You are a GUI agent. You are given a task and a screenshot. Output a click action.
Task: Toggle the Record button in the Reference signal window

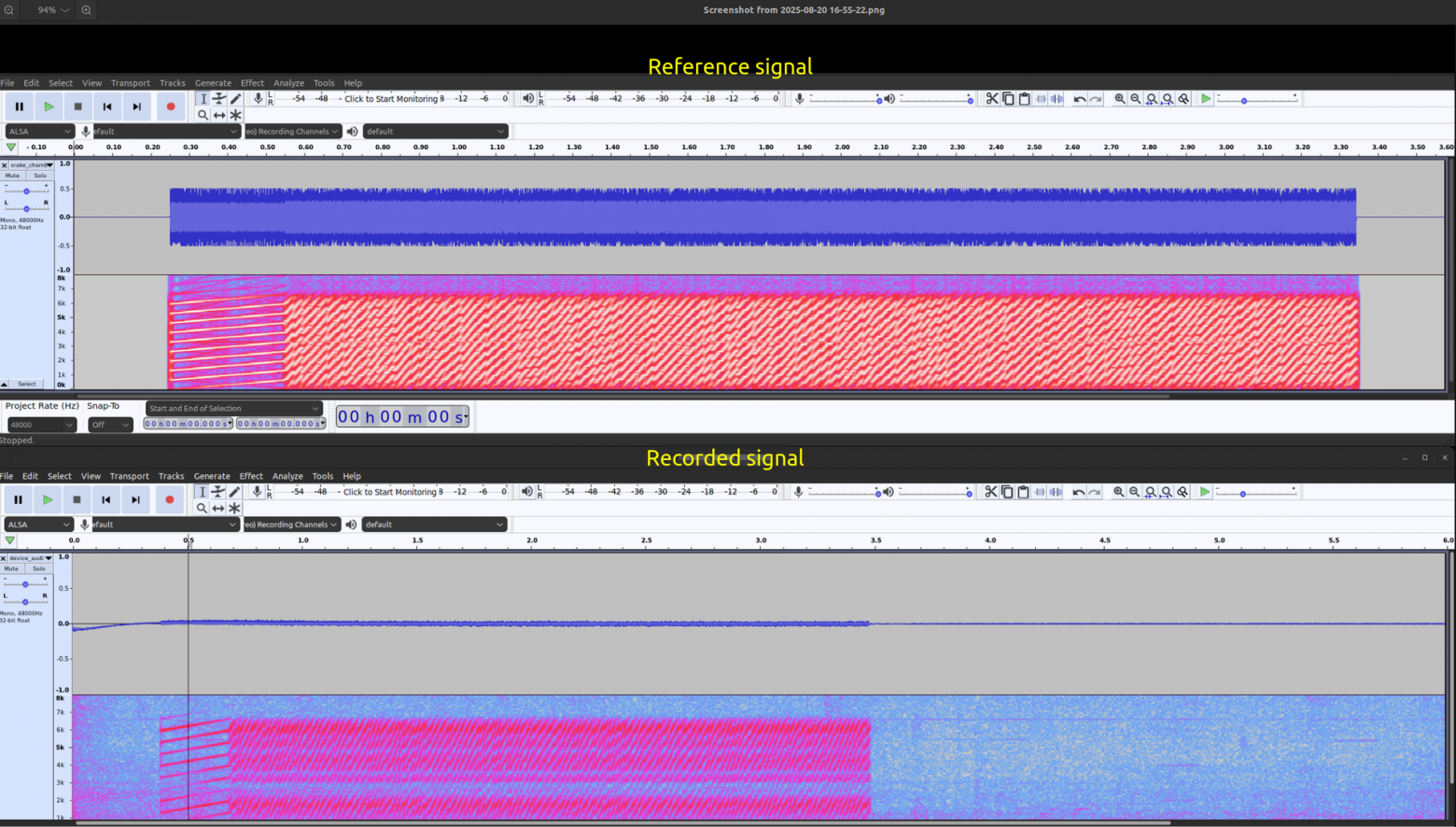point(171,106)
